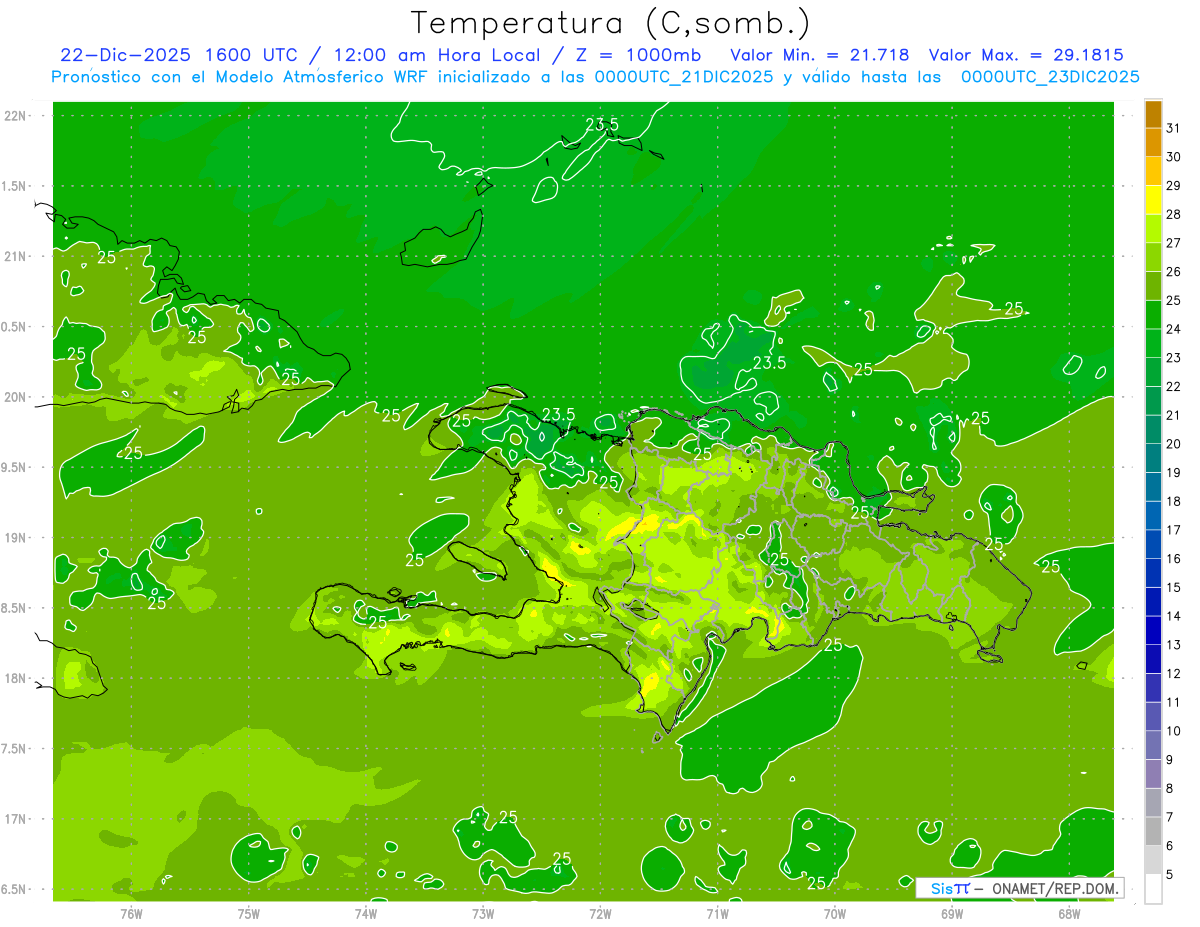Click the '19N' latitude axis label
The width and height of the screenshot is (1200, 927).
15,538
